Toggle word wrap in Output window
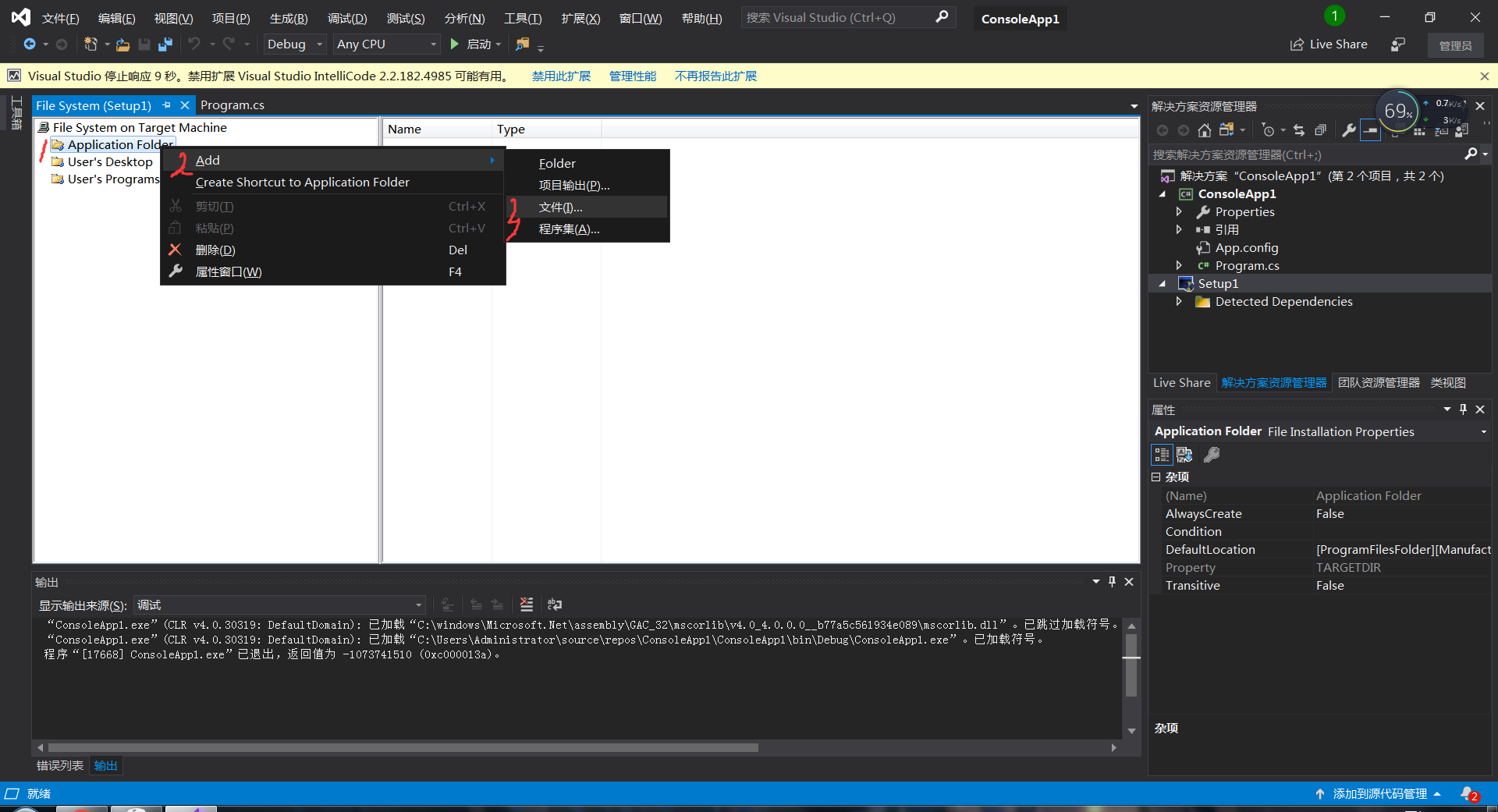The width and height of the screenshot is (1498, 812). pyautogui.click(x=555, y=605)
